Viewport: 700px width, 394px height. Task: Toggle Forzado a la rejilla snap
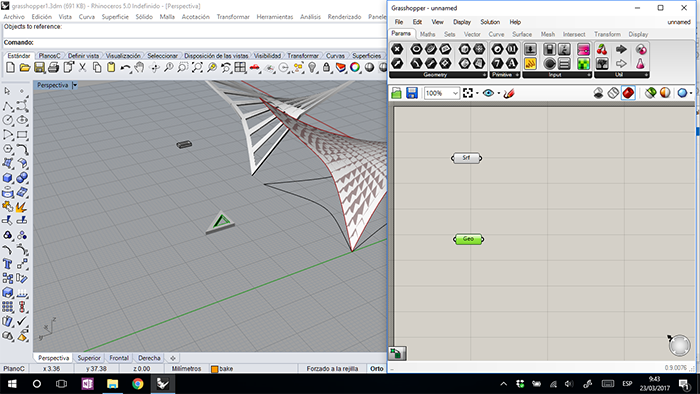click(x=332, y=369)
